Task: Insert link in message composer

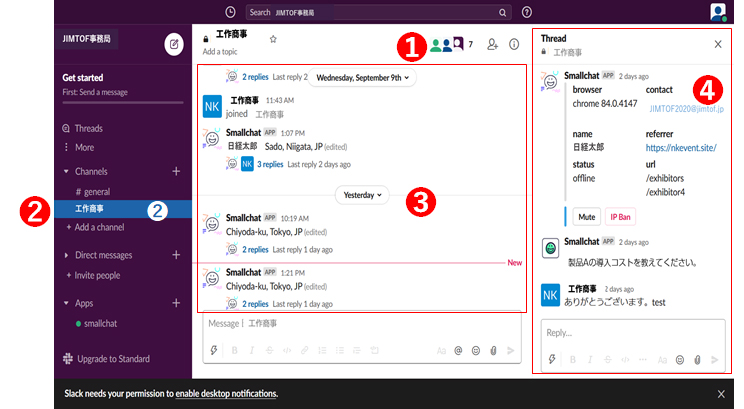Action: tap(305, 351)
